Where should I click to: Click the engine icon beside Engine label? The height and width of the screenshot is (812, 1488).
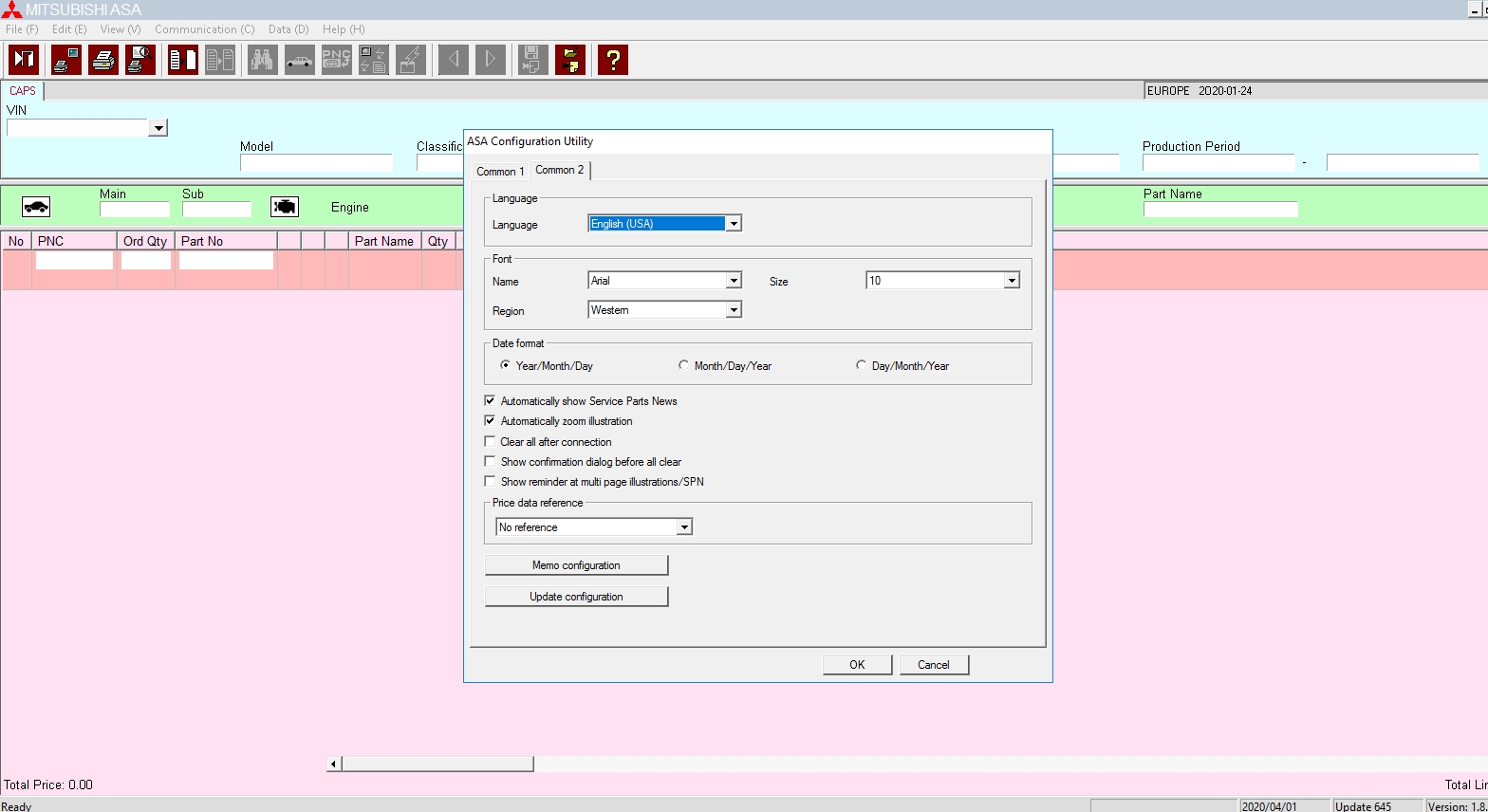(x=285, y=207)
